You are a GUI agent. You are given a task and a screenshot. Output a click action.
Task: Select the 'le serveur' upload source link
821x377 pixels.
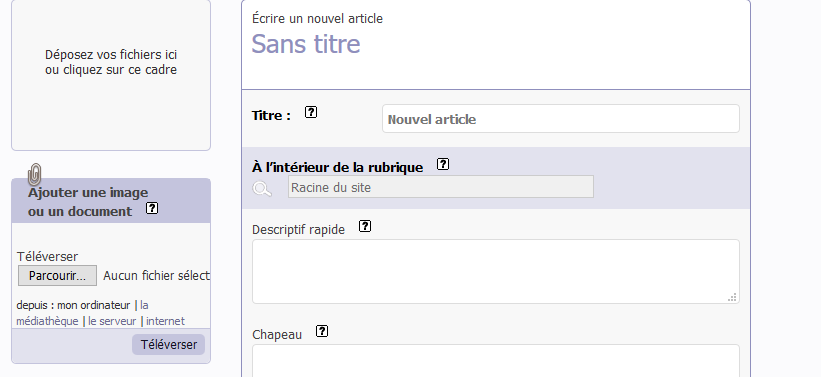[112, 321]
